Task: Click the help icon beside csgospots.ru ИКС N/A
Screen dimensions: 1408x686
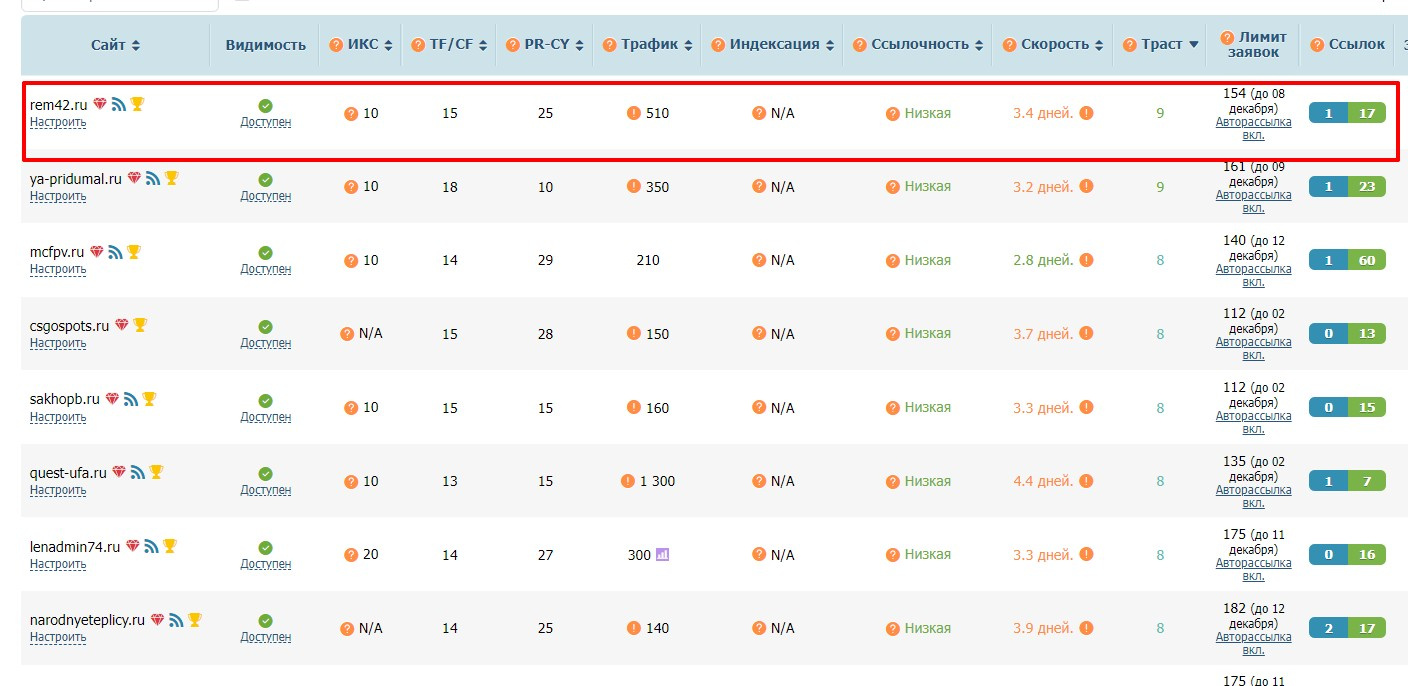Action: [347, 334]
